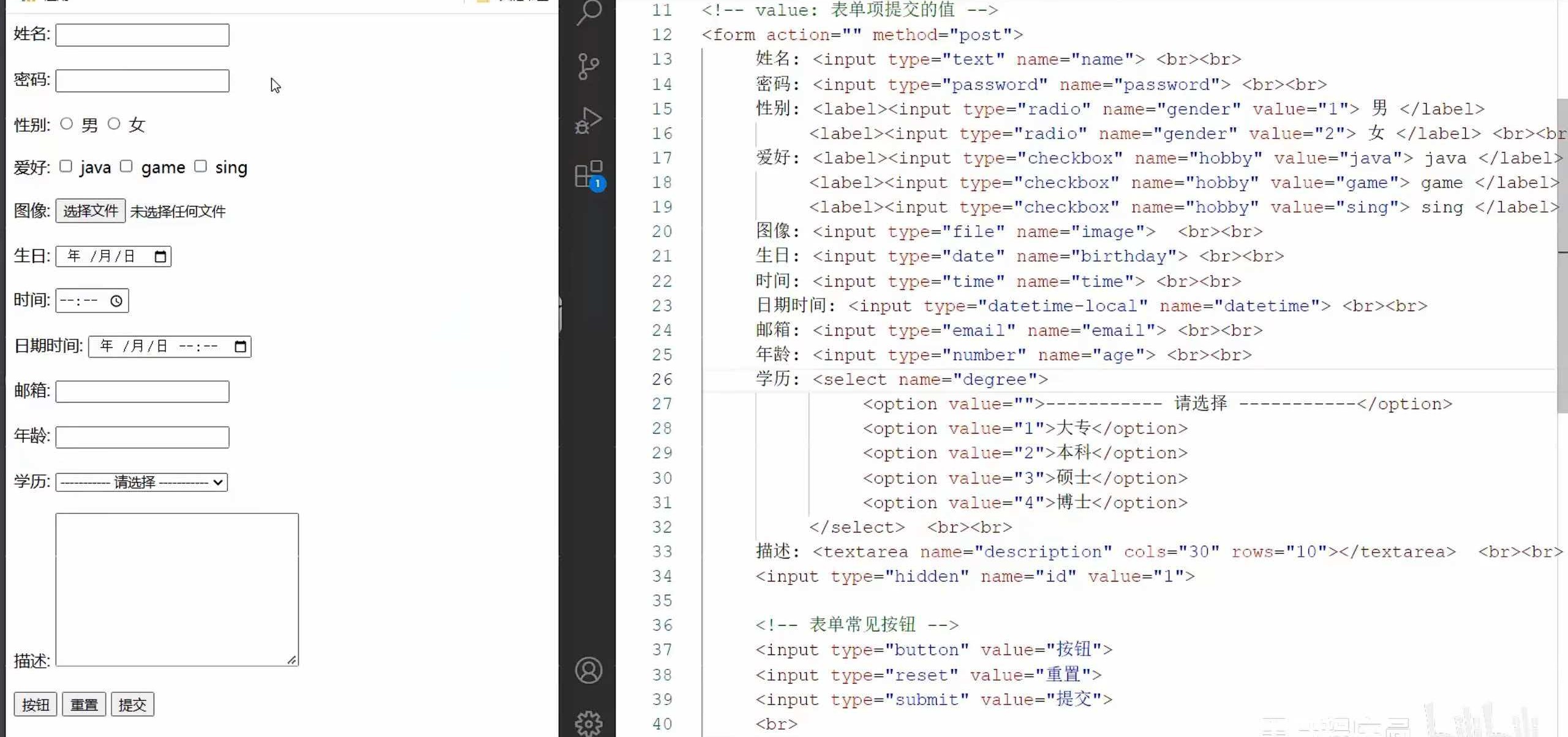Open the Run and Debug view
This screenshot has height=737, width=1568.
[x=589, y=120]
